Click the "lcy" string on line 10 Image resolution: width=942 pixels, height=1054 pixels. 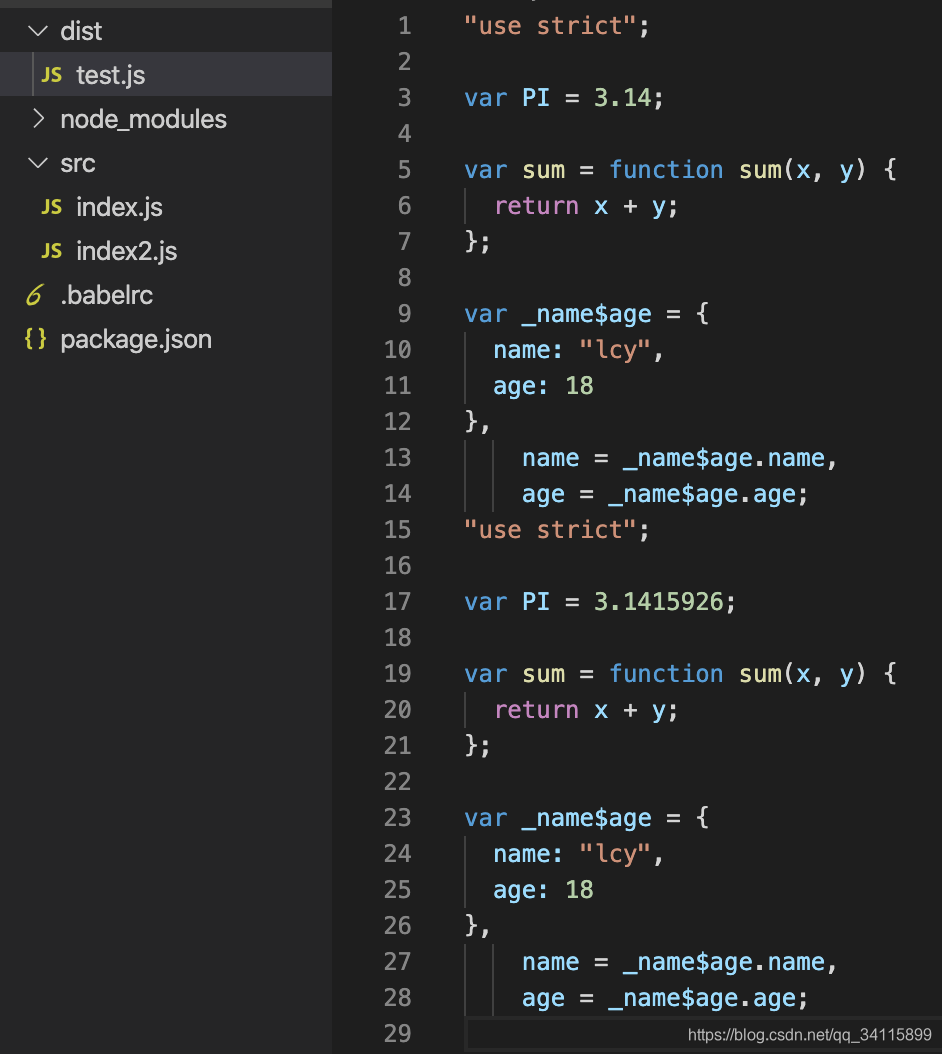[615, 350]
